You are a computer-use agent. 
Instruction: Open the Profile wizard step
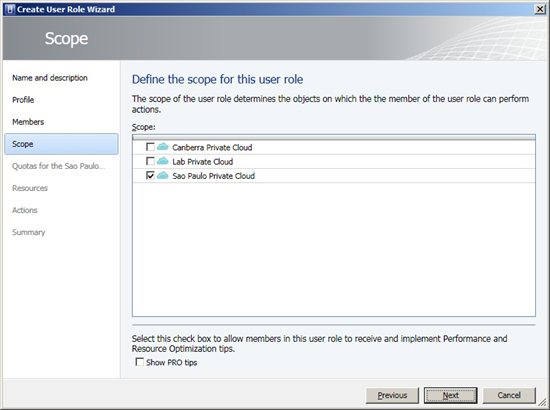[23, 100]
